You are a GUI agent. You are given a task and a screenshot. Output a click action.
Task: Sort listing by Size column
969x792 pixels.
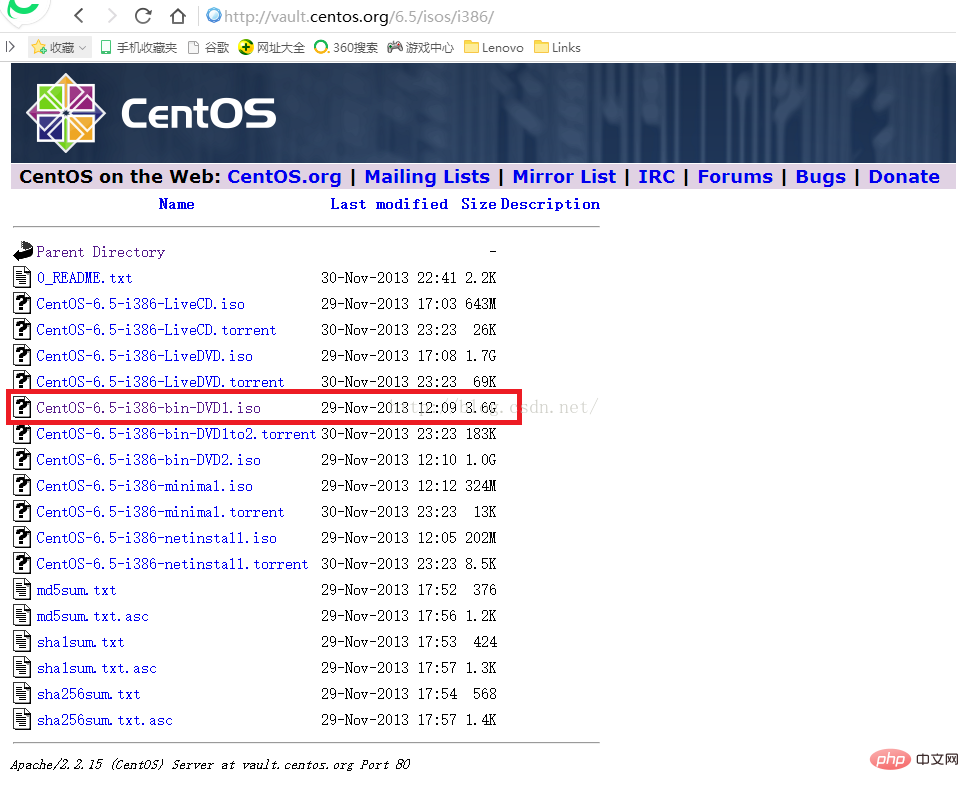click(x=478, y=204)
